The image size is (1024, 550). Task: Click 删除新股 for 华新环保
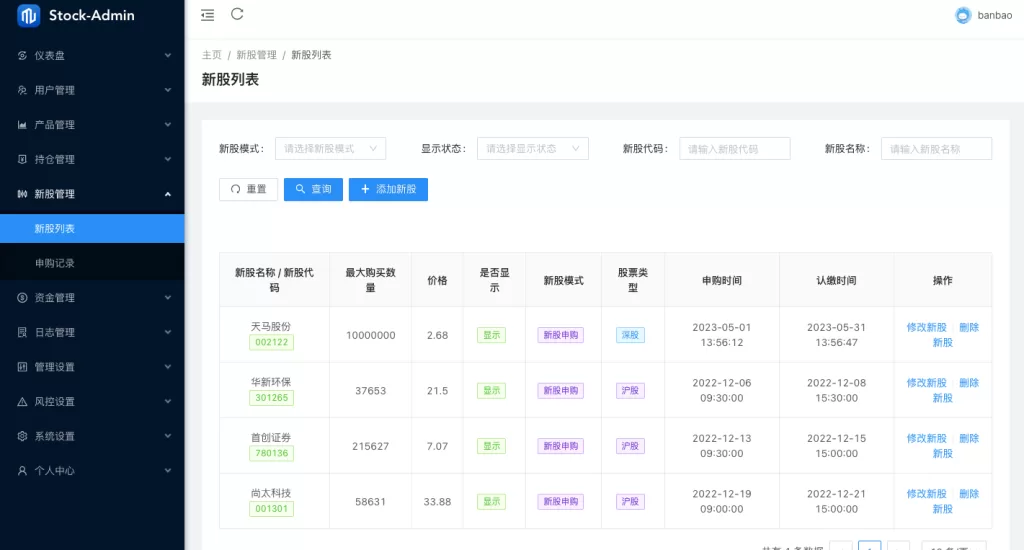coord(968,383)
